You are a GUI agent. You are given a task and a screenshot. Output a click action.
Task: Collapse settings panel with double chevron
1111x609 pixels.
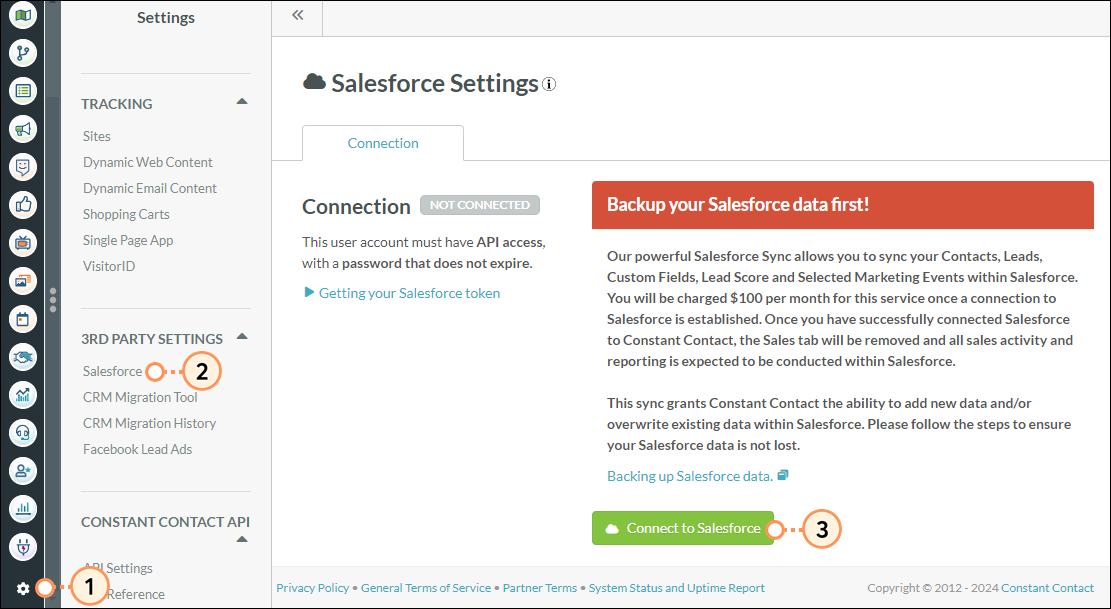pyautogui.click(x=298, y=15)
